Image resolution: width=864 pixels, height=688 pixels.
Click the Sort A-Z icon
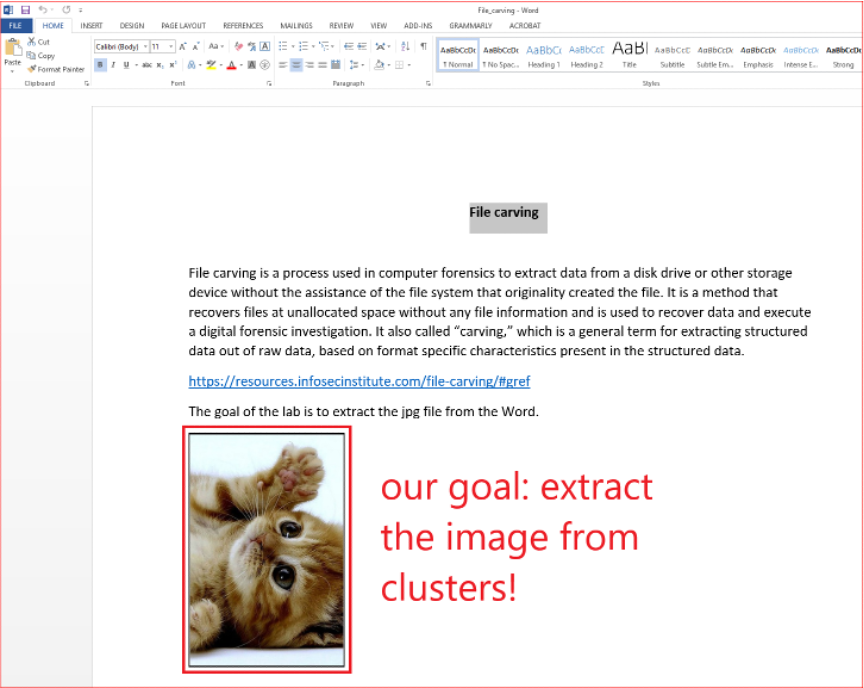(405, 47)
